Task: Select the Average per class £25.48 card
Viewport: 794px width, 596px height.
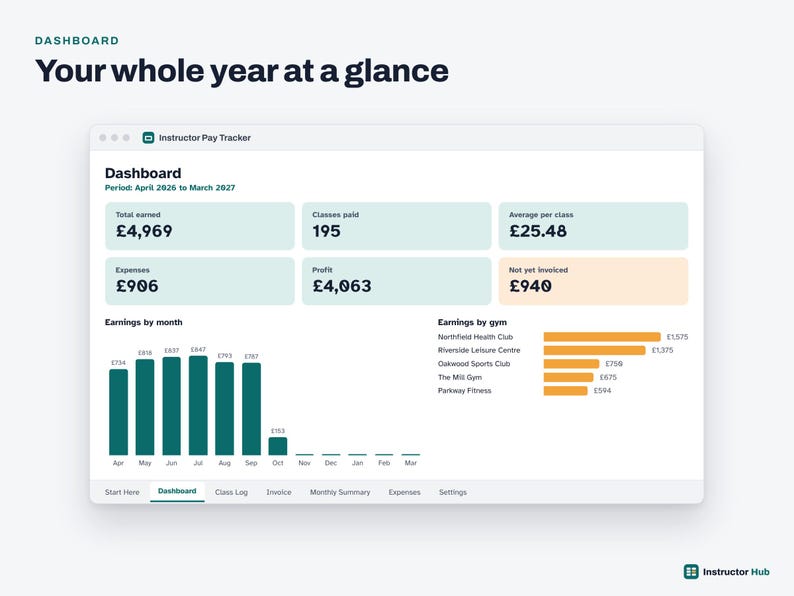Action: tap(593, 226)
